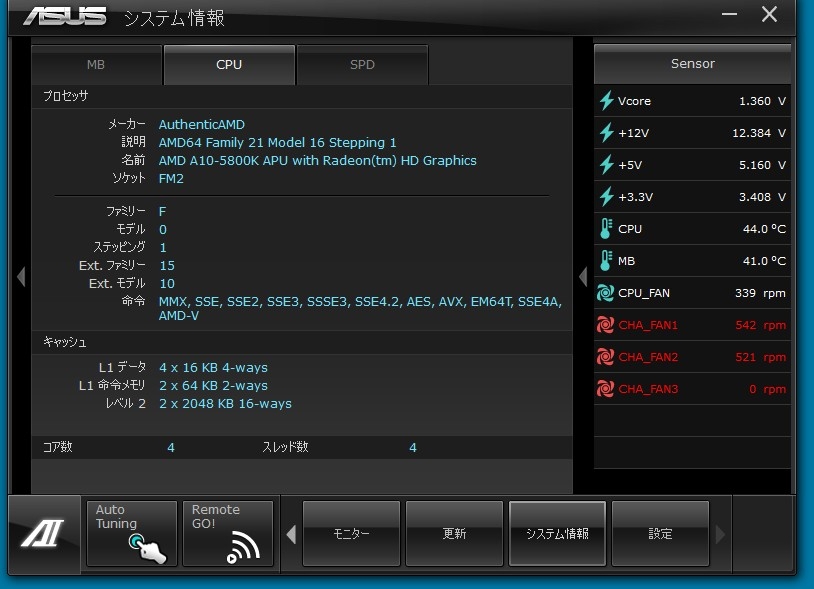The image size is (814, 589).
Task: Click the red CHA_FAN1 fan icon
Action: click(605, 325)
